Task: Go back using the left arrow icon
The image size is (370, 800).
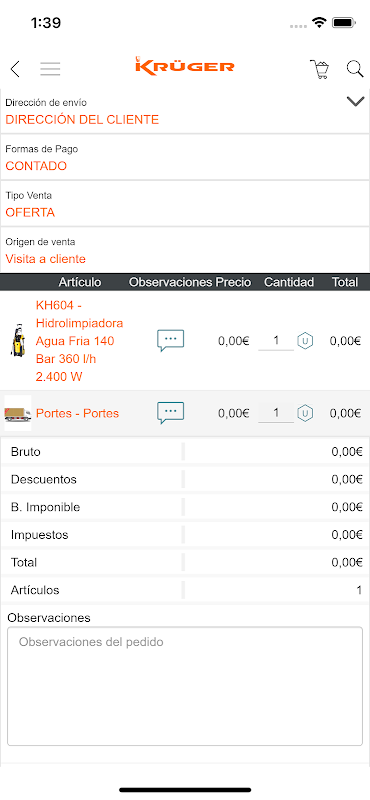Action: click(x=15, y=68)
